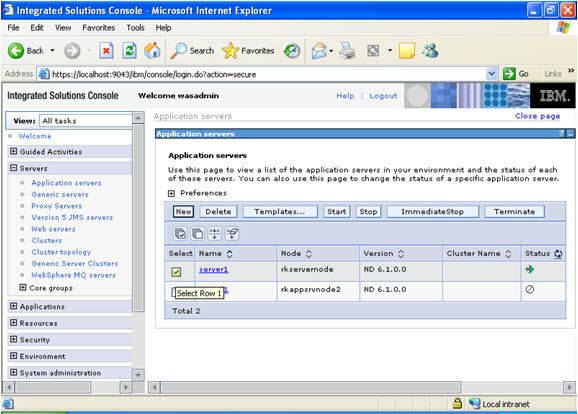This screenshot has height=414, width=578.
Task: Sort table by the Name column arrows
Action: 230,254
